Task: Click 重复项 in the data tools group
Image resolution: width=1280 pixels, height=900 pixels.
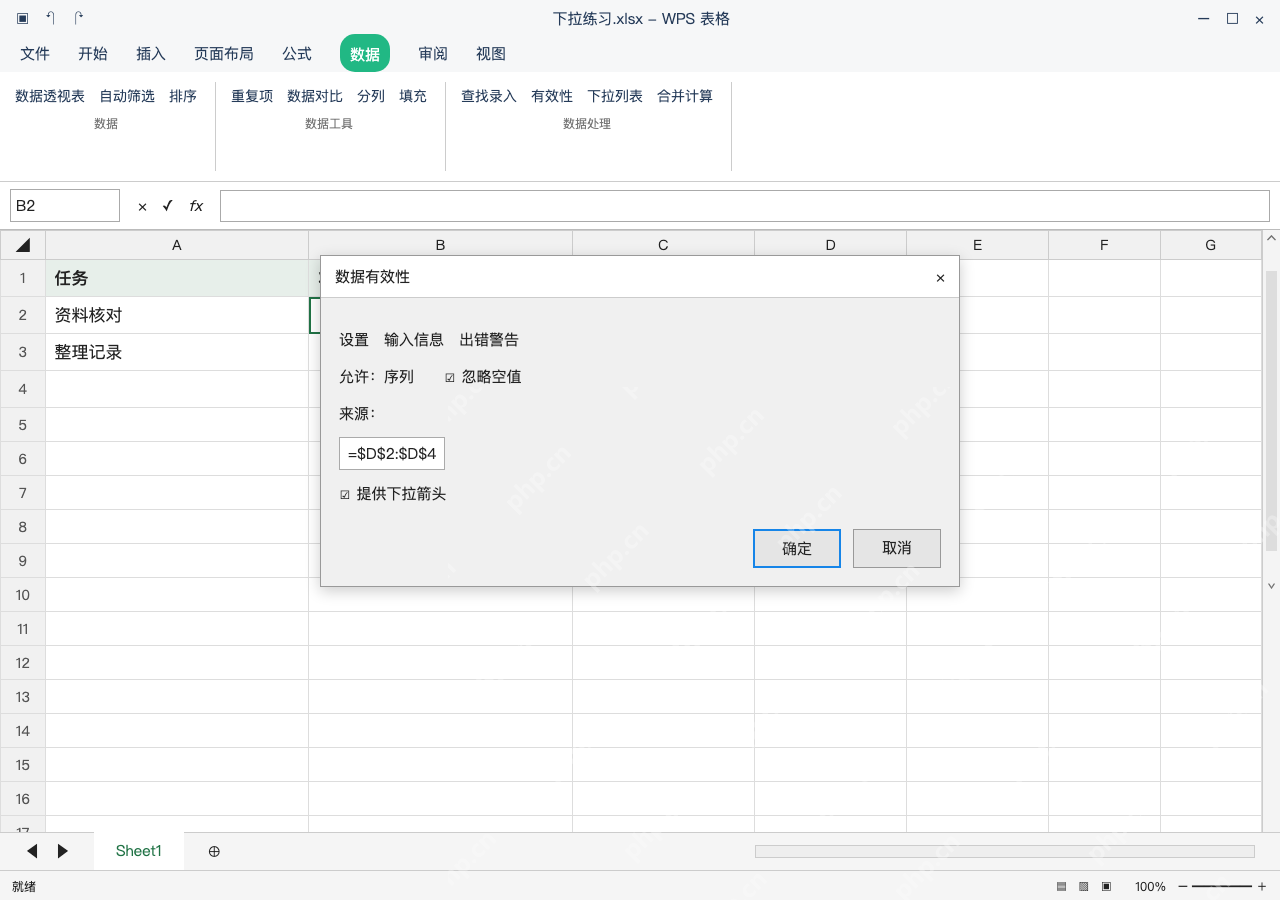Action: 252,96
